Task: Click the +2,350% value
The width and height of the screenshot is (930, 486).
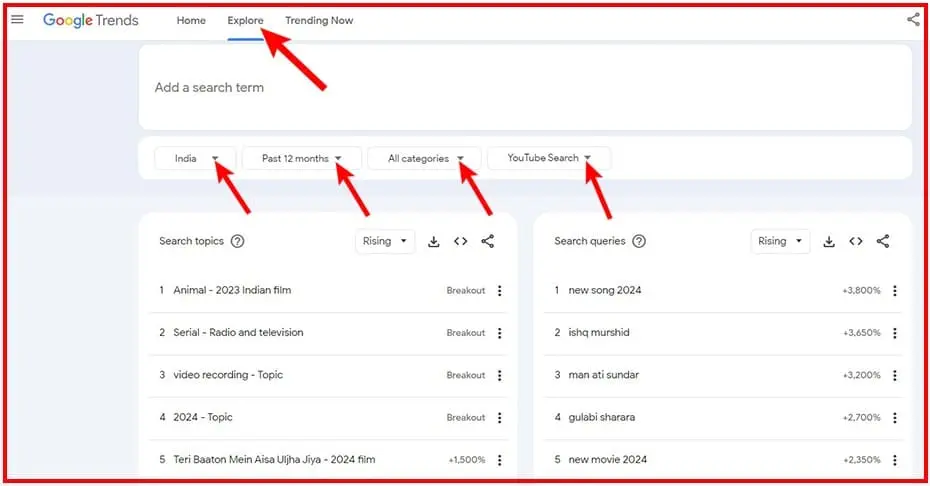Action: 861,460
